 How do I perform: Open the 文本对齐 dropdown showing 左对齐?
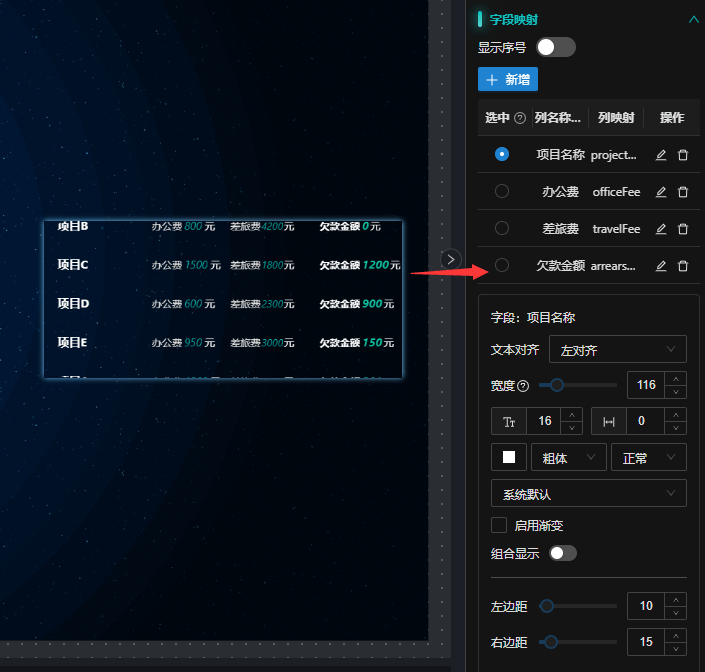pos(617,350)
